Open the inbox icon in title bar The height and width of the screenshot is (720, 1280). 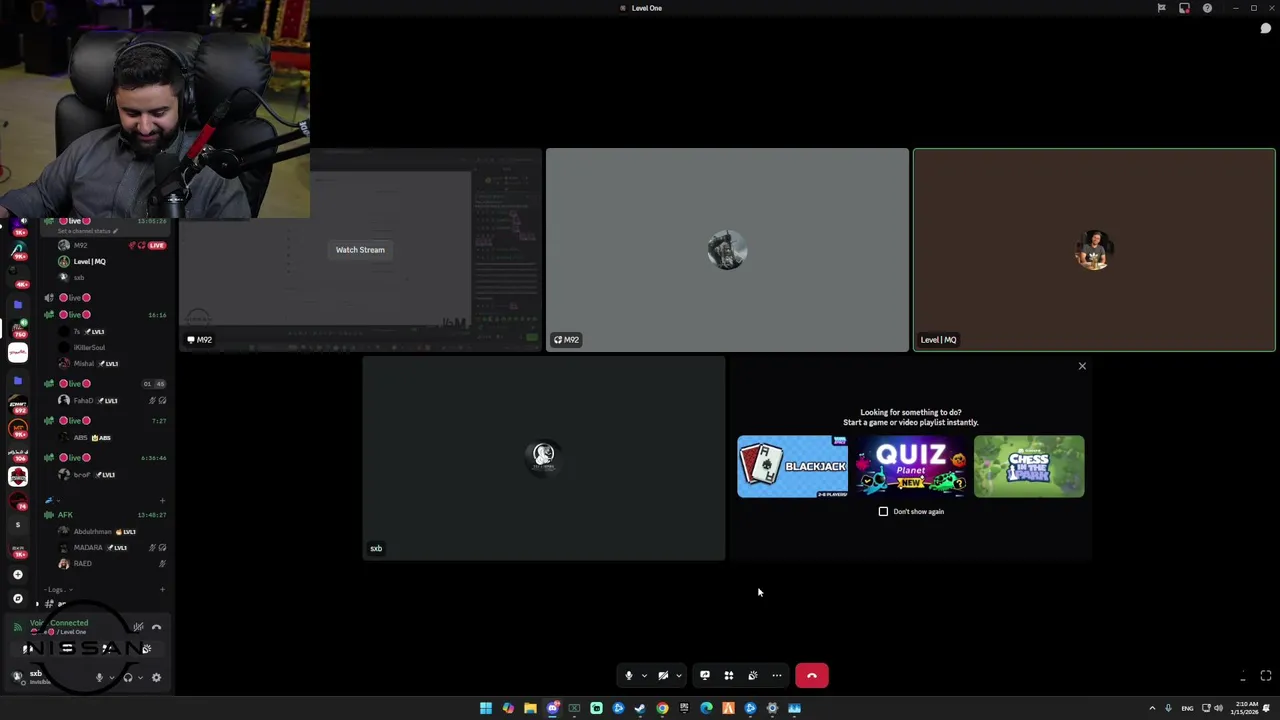[1184, 8]
